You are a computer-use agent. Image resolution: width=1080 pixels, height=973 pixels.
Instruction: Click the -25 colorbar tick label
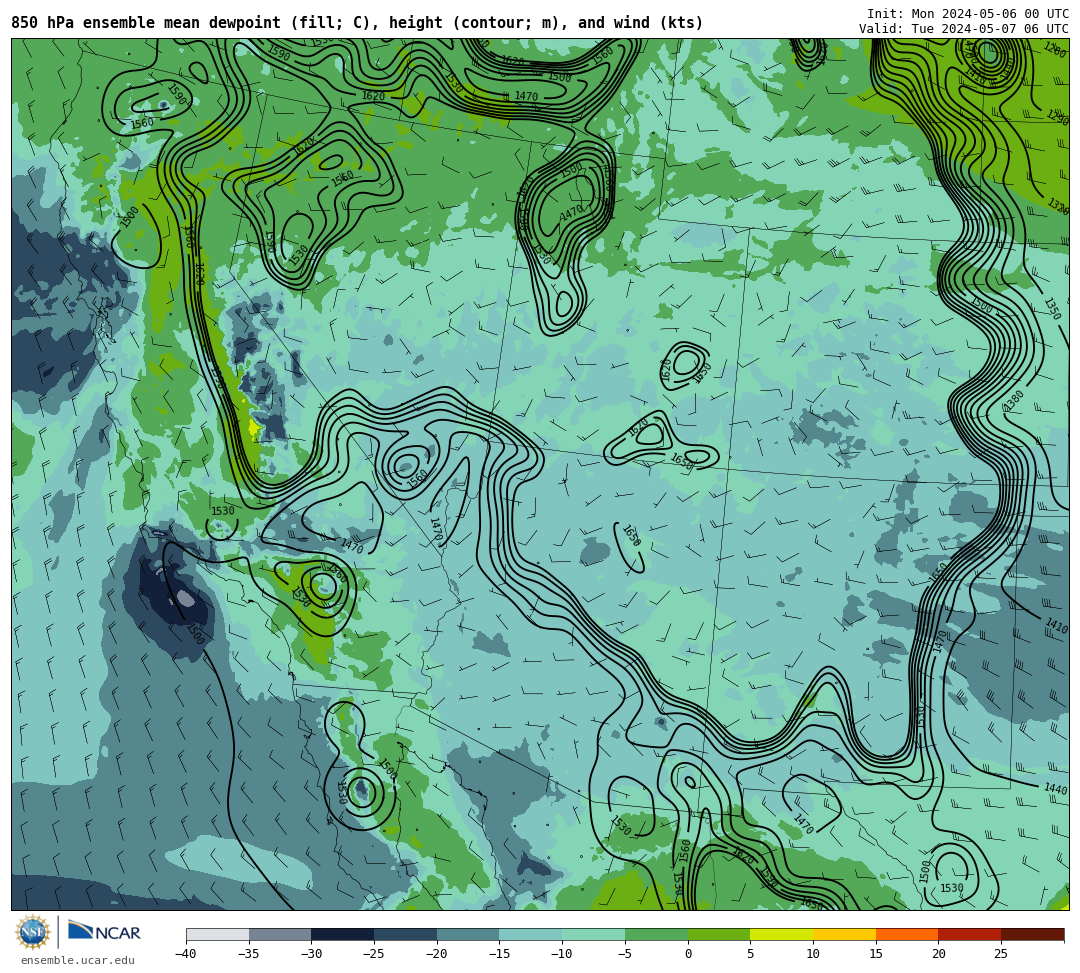coord(373,954)
